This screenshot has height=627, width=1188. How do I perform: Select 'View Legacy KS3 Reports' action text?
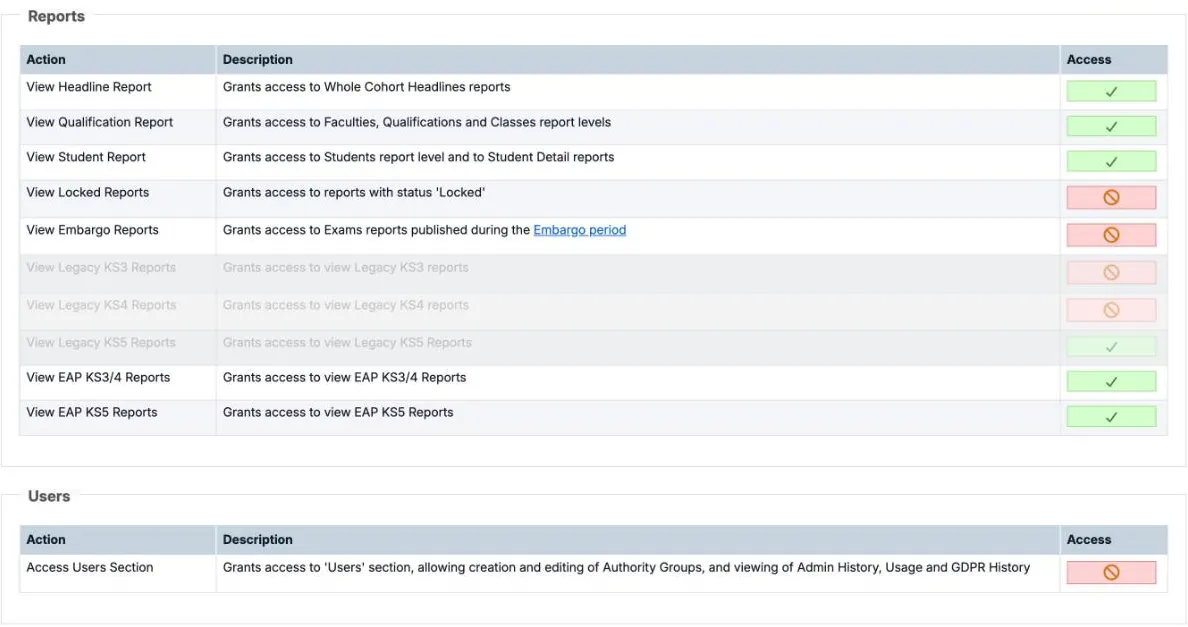(x=101, y=267)
